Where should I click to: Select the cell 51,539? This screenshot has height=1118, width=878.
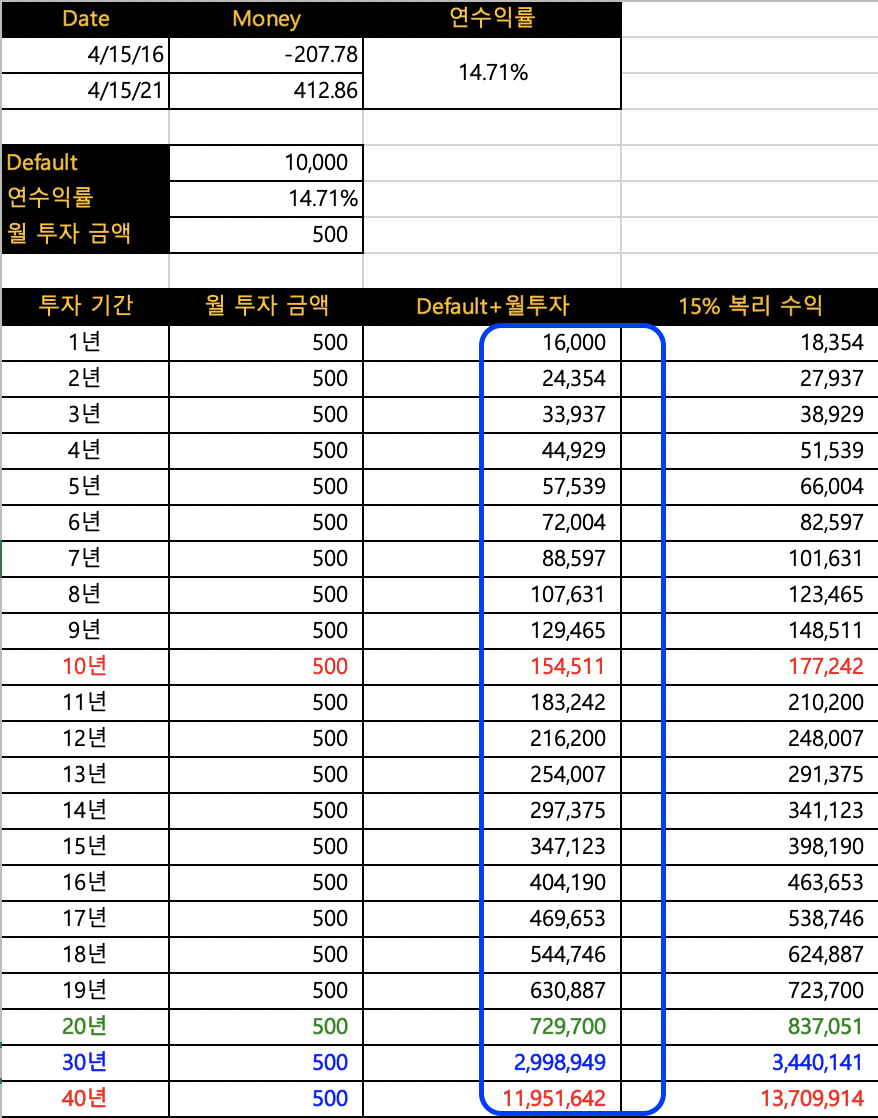(750, 451)
